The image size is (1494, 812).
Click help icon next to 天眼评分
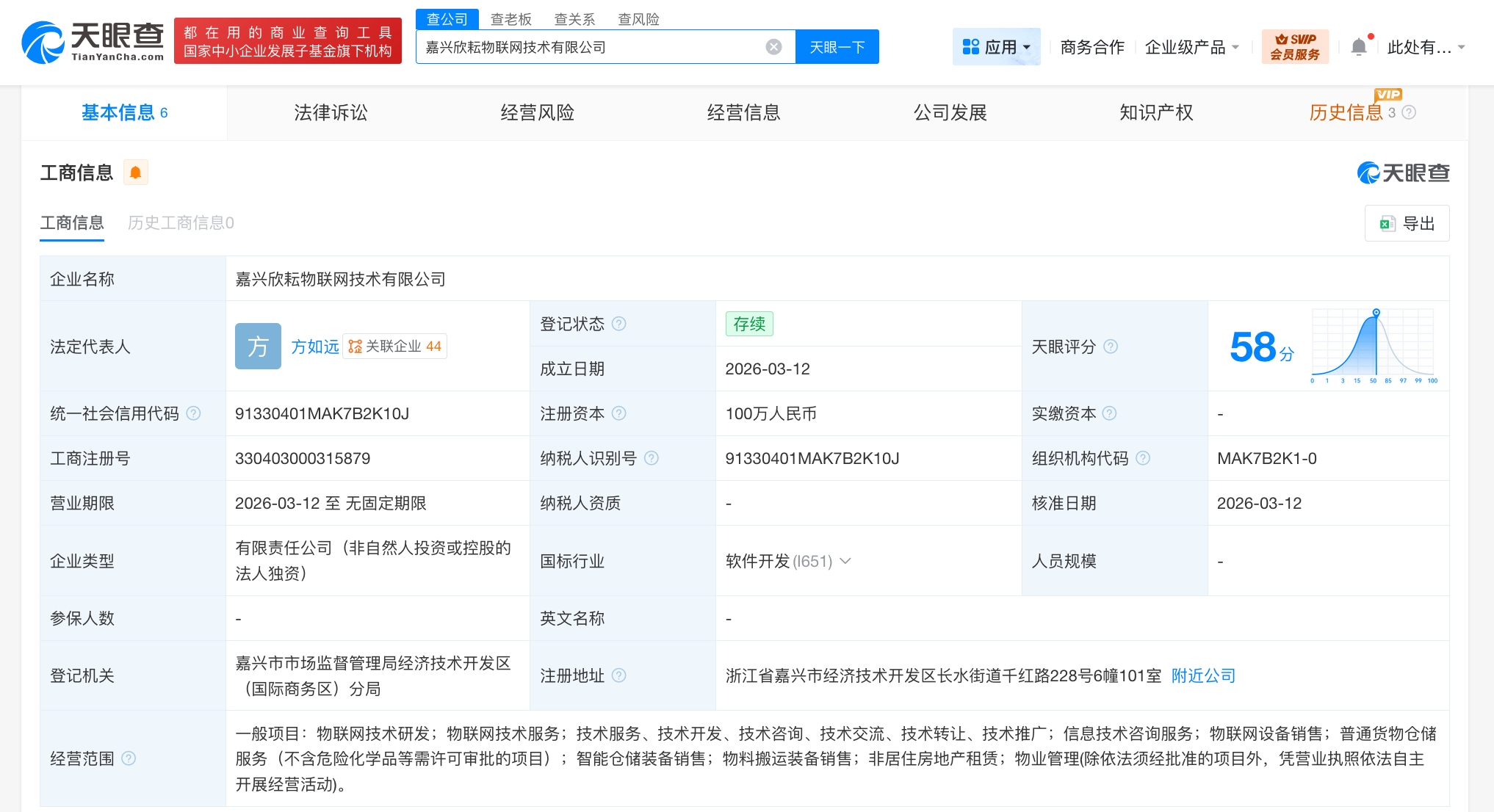point(1111,347)
